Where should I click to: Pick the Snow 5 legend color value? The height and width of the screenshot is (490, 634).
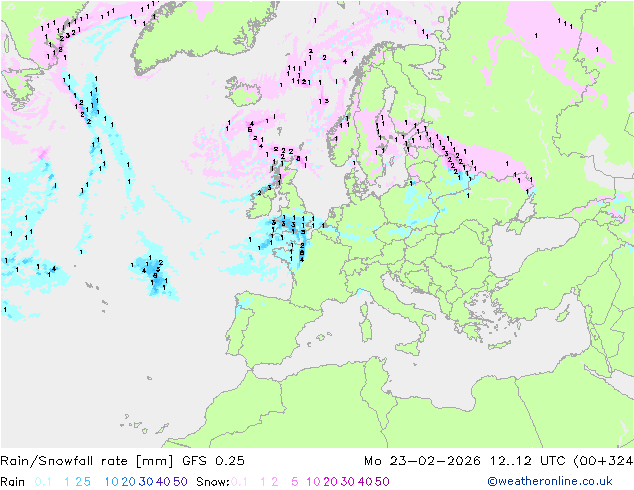[x=295, y=482]
